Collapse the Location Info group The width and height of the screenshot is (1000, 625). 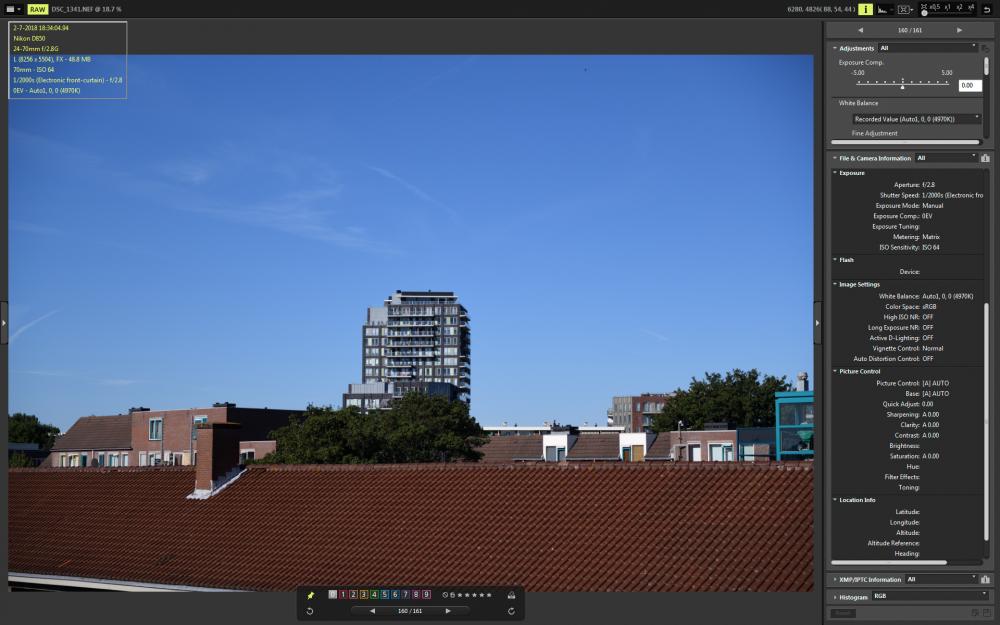pos(835,500)
